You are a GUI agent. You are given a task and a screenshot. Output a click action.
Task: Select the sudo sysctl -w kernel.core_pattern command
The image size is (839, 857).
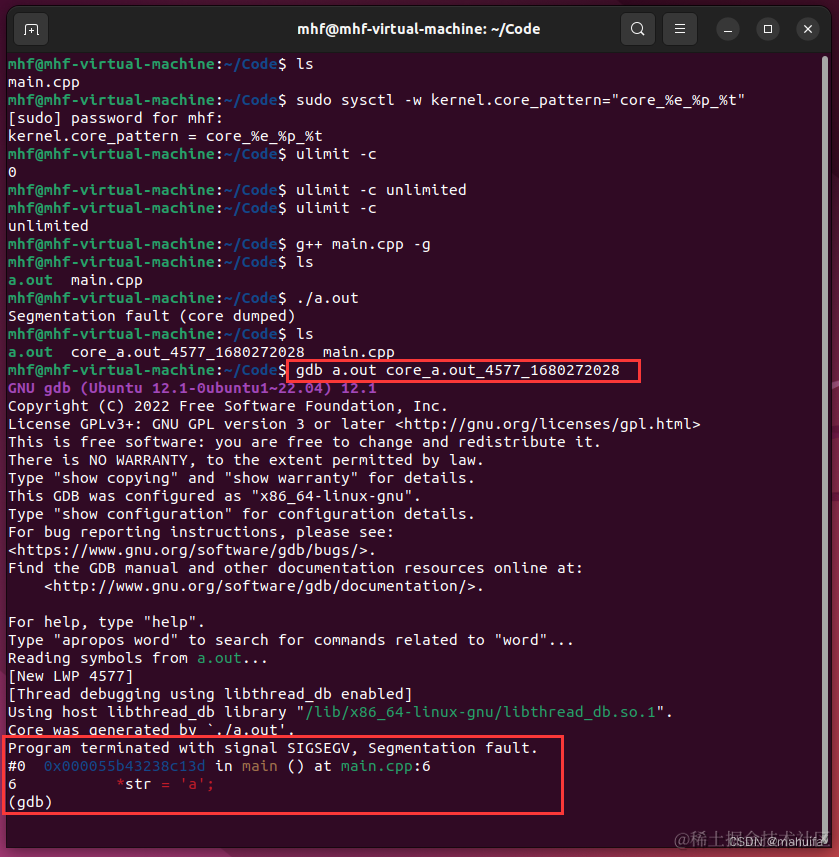(520, 101)
